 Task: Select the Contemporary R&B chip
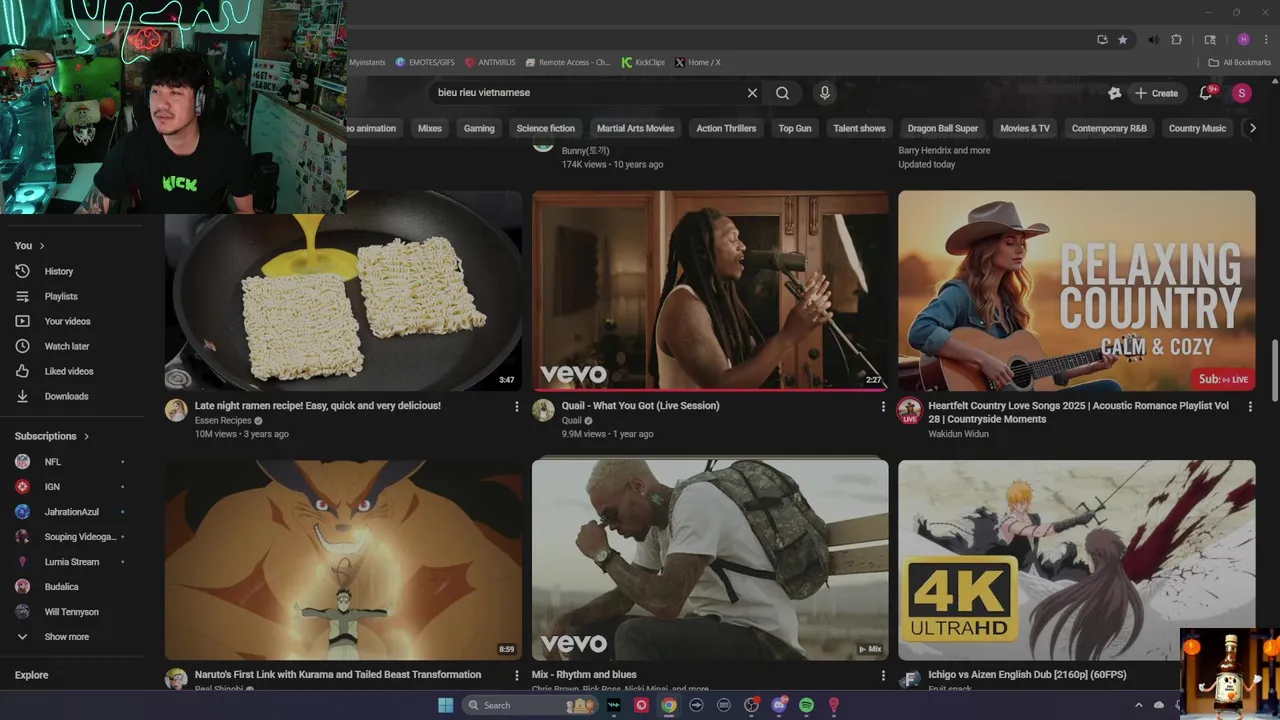pos(1109,128)
